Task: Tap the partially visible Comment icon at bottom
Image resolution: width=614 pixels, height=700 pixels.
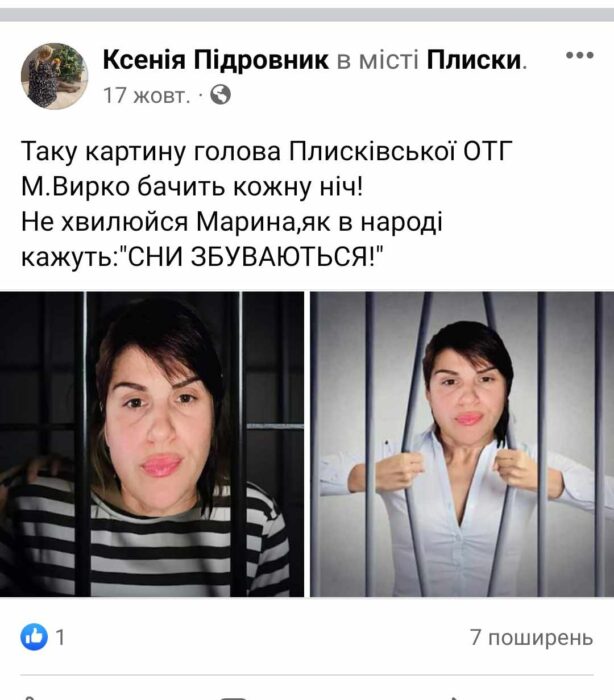Action: coord(234,698)
